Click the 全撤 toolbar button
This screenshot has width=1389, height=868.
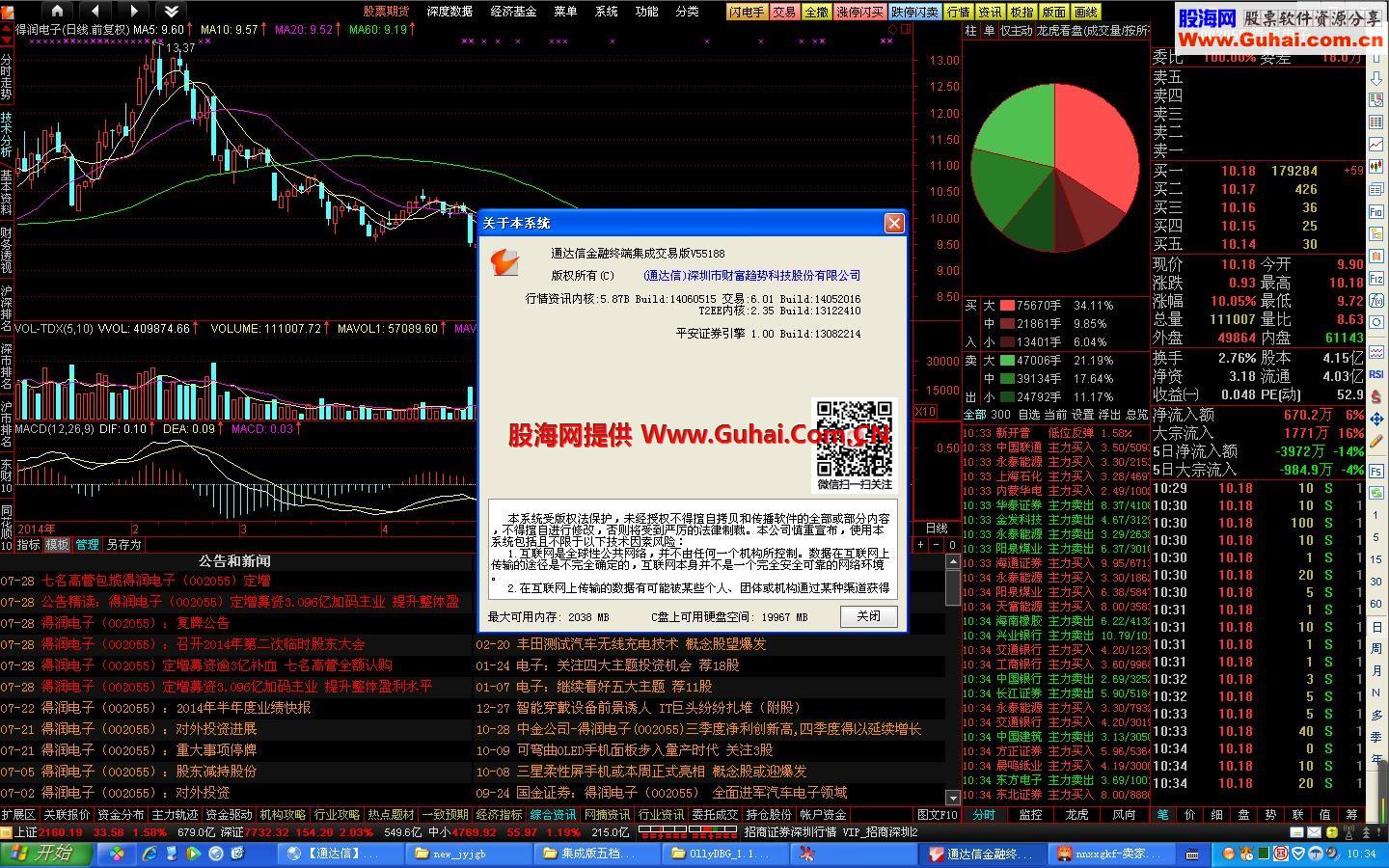(816, 12)
